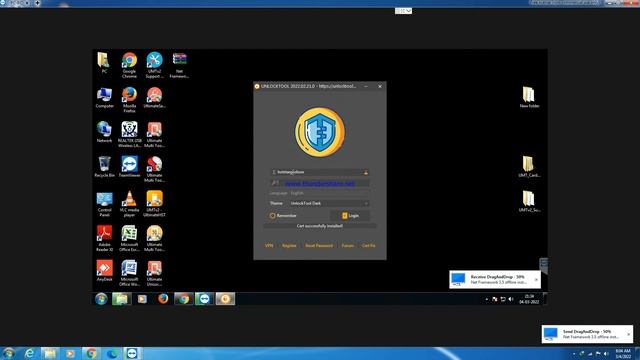Viewport: 640px width, 360px height.
Task: Expand the Theme dropdown
Action: click(x=366, y=203)
